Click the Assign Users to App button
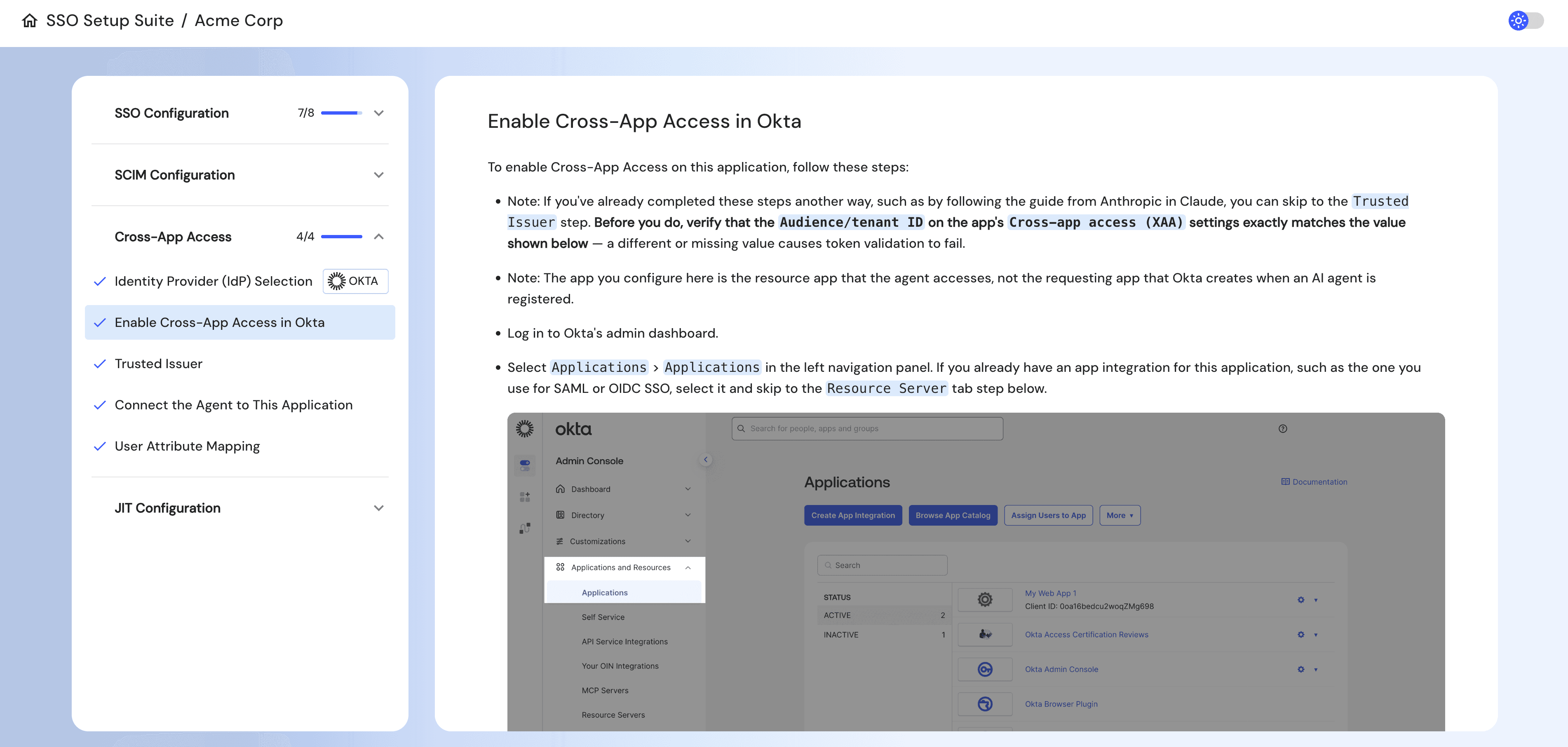The image size is (1568, 747). click(1048, 516)
